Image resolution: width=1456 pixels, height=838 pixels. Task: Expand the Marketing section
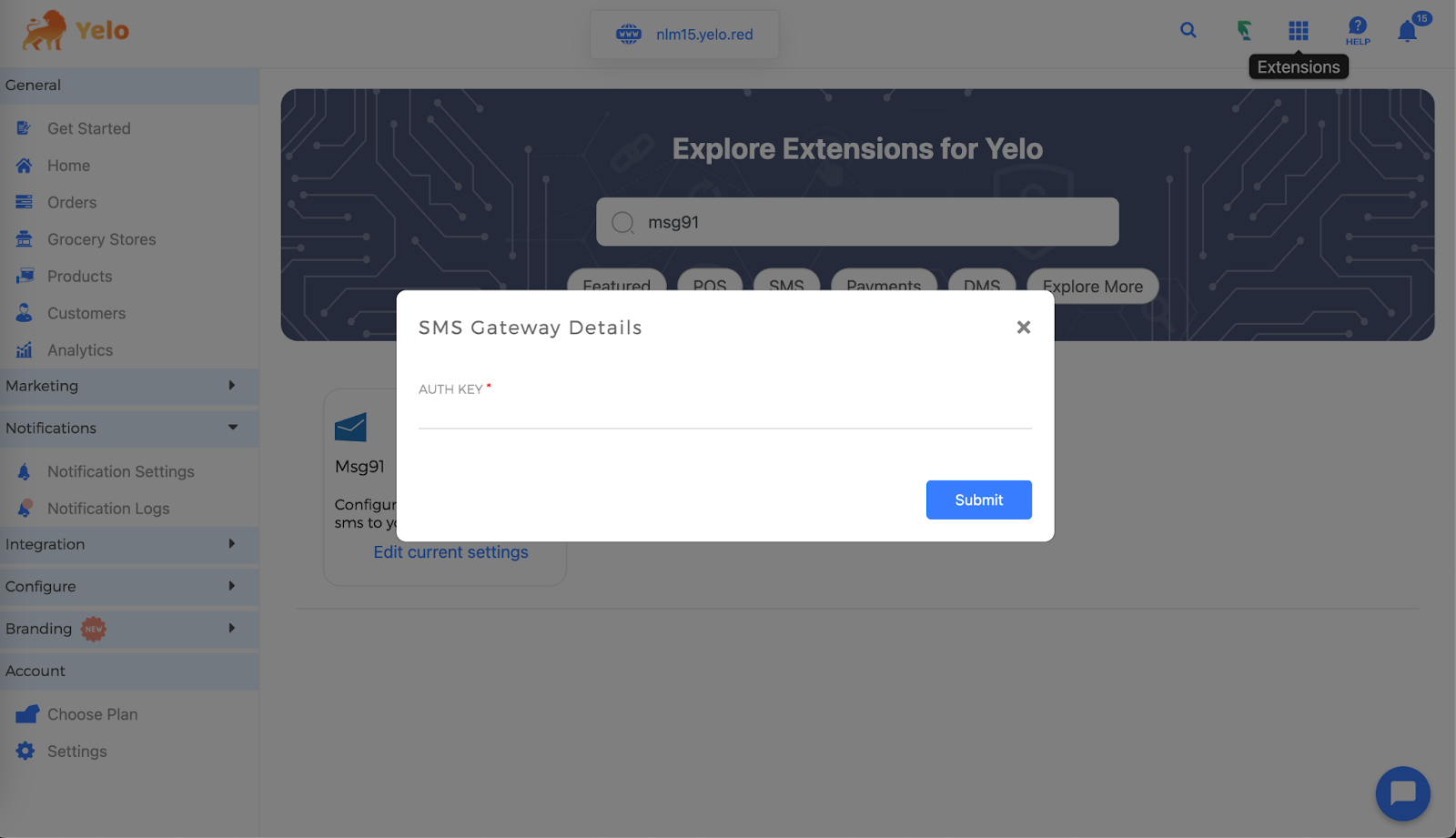(129, 386)
